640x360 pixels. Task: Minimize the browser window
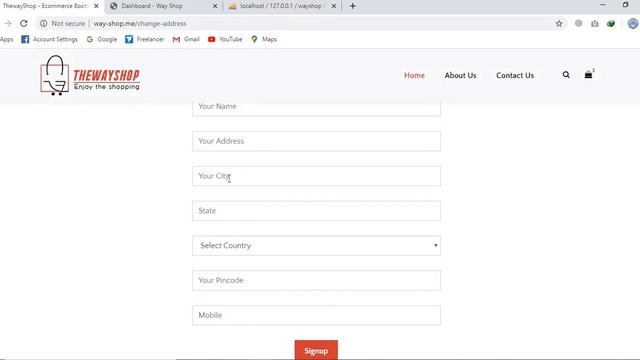pyautogui.click(x=603, y=5)
